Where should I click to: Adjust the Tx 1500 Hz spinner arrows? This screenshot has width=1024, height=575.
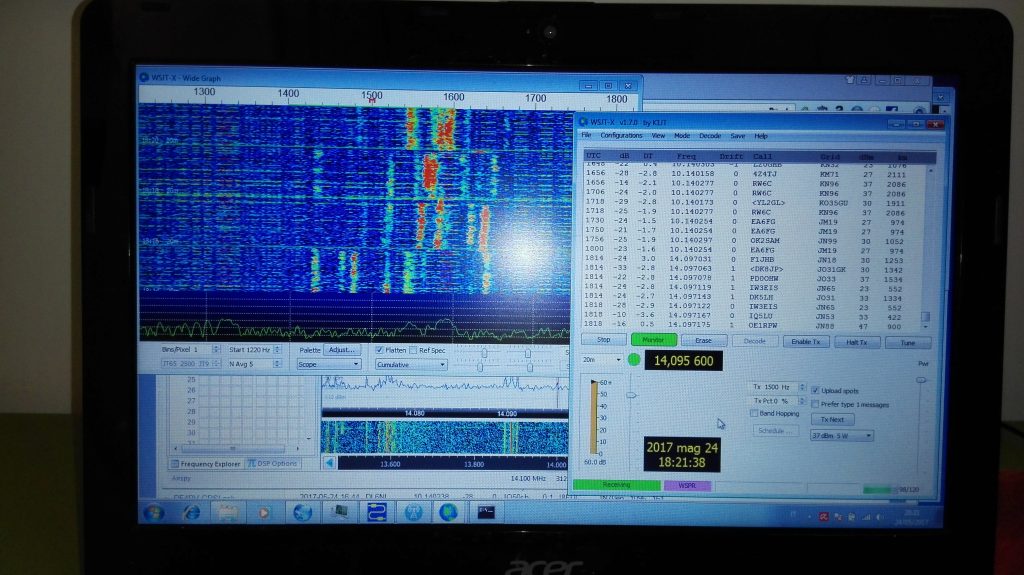[x=802, y=387]
